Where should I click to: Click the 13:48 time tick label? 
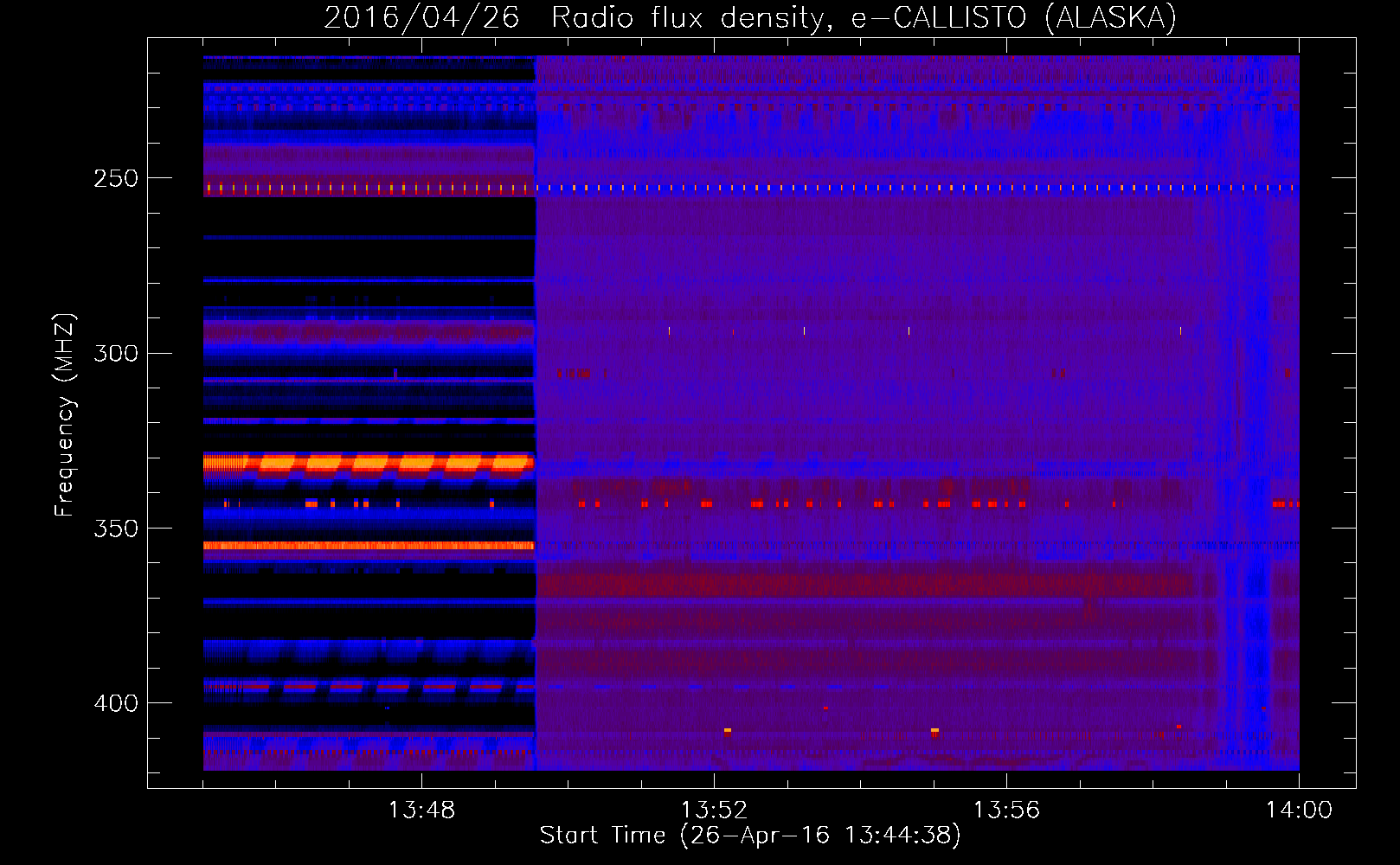tap(421, 811)
